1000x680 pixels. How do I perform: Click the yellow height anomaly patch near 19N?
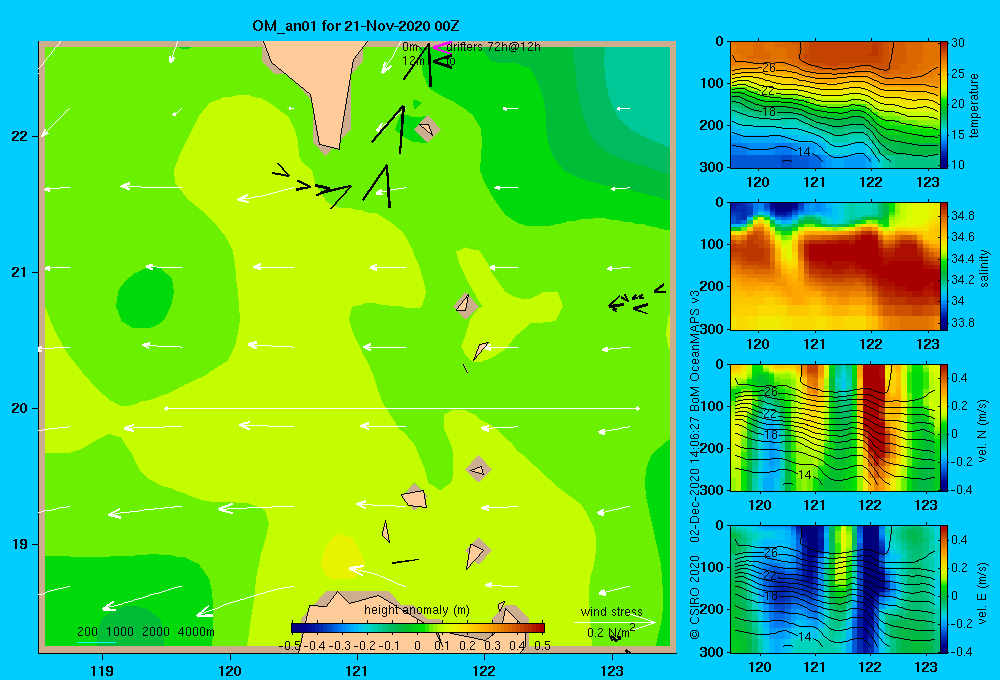[343, 557]
